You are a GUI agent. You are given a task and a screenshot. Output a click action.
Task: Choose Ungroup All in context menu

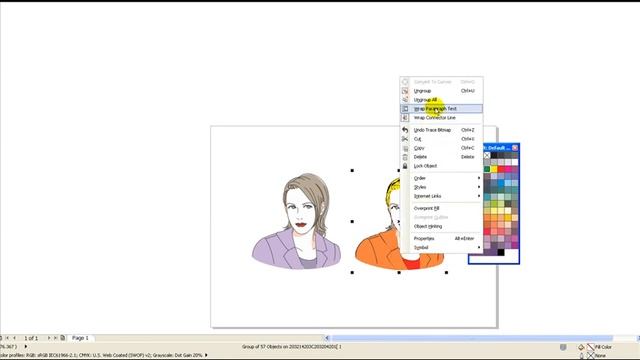click(442, 100)
